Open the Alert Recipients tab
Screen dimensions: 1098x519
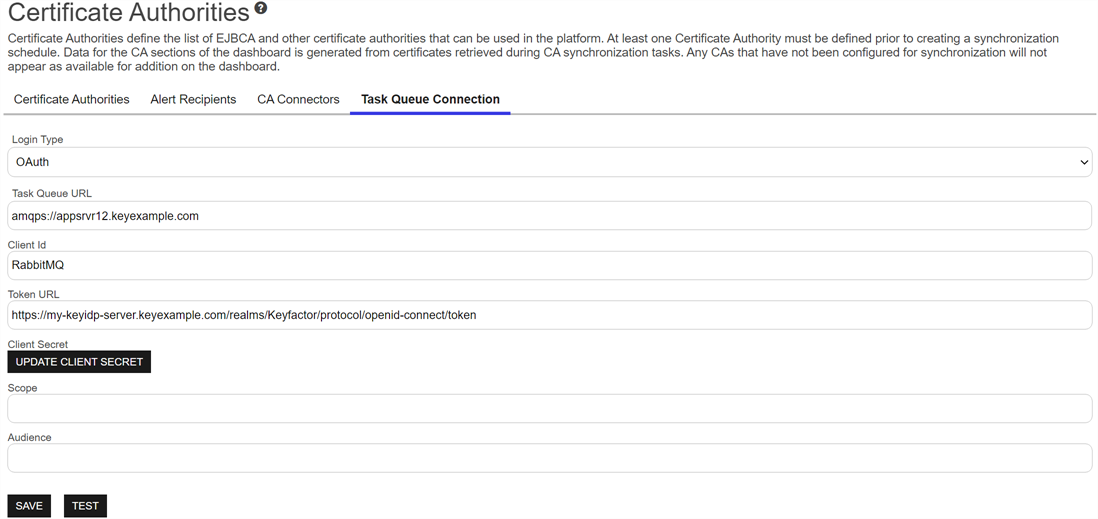coord(193,99)
